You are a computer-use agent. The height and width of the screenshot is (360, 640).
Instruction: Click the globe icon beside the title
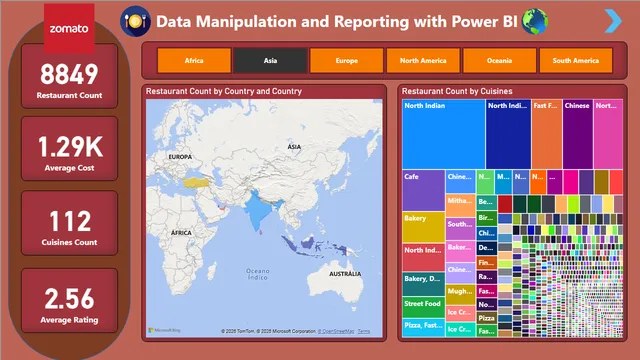point(535,21)
